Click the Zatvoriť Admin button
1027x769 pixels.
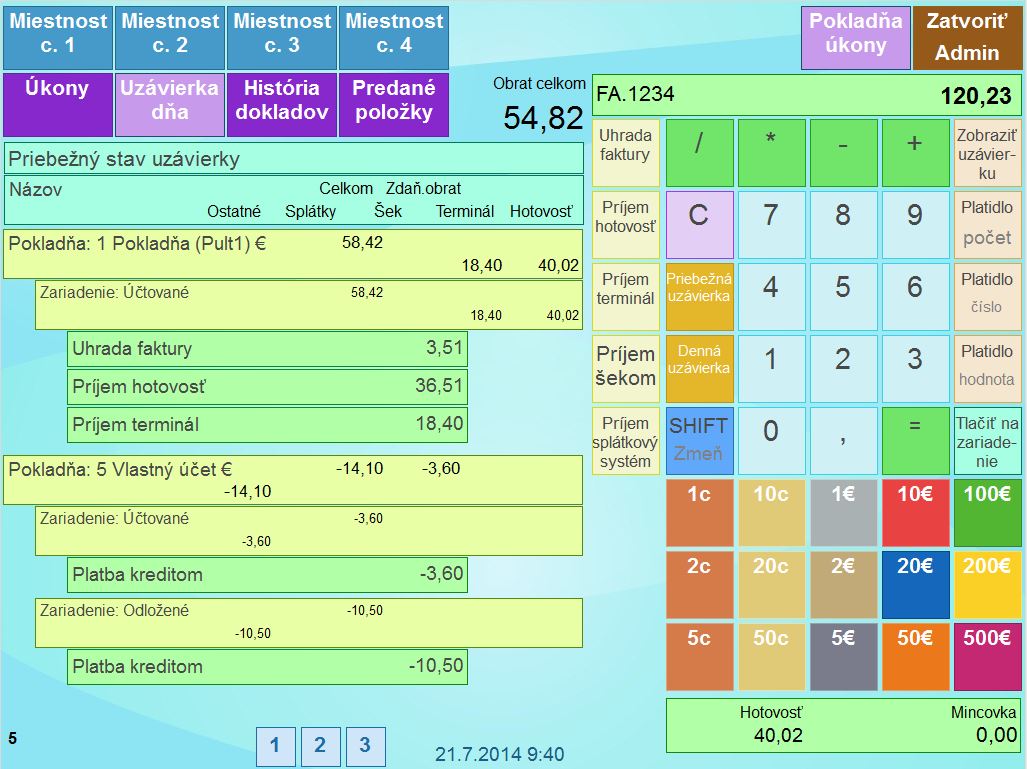967,37
